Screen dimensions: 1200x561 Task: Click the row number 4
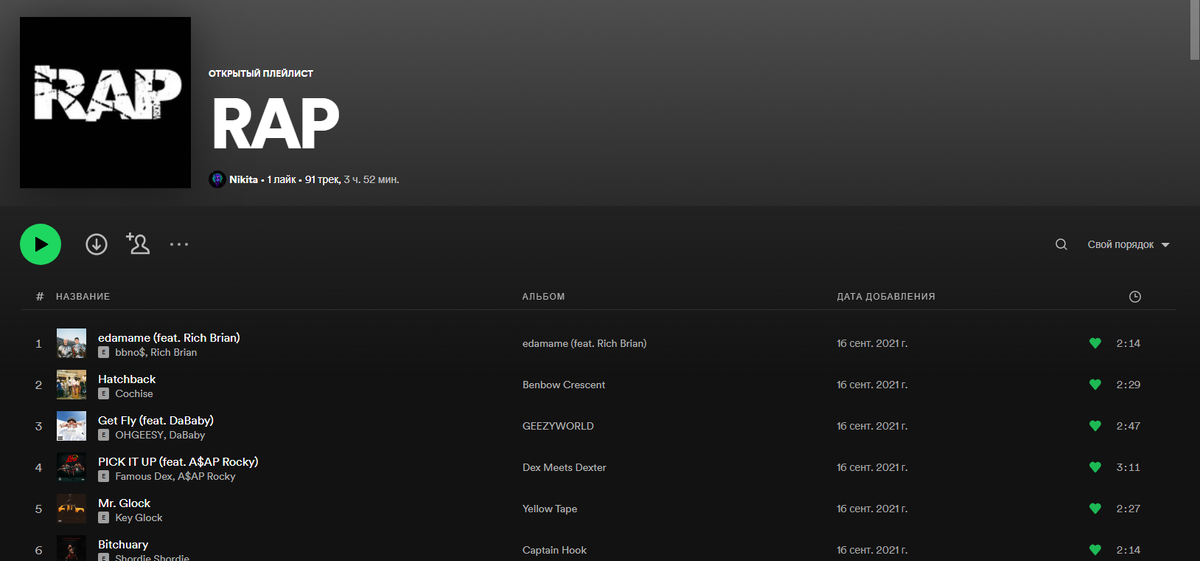pyautogui.click(x=39, y=468)
